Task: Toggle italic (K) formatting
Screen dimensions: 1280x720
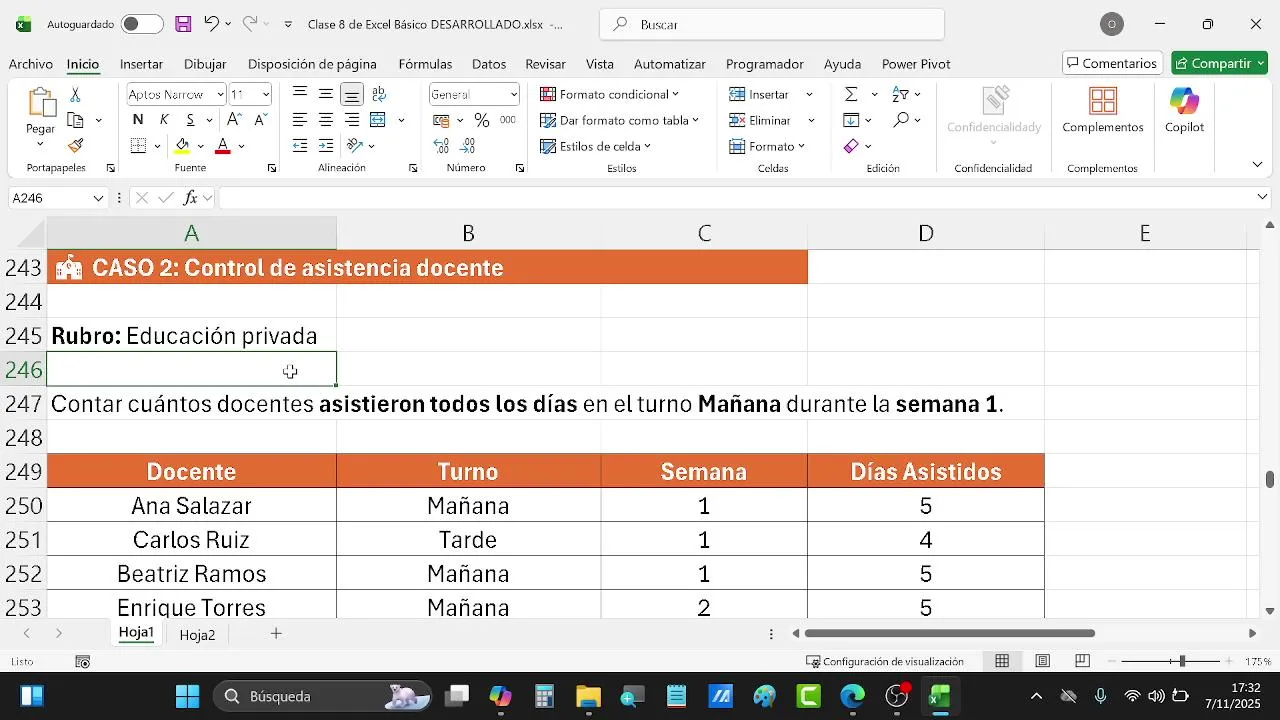Action: (x=164, y=120)
